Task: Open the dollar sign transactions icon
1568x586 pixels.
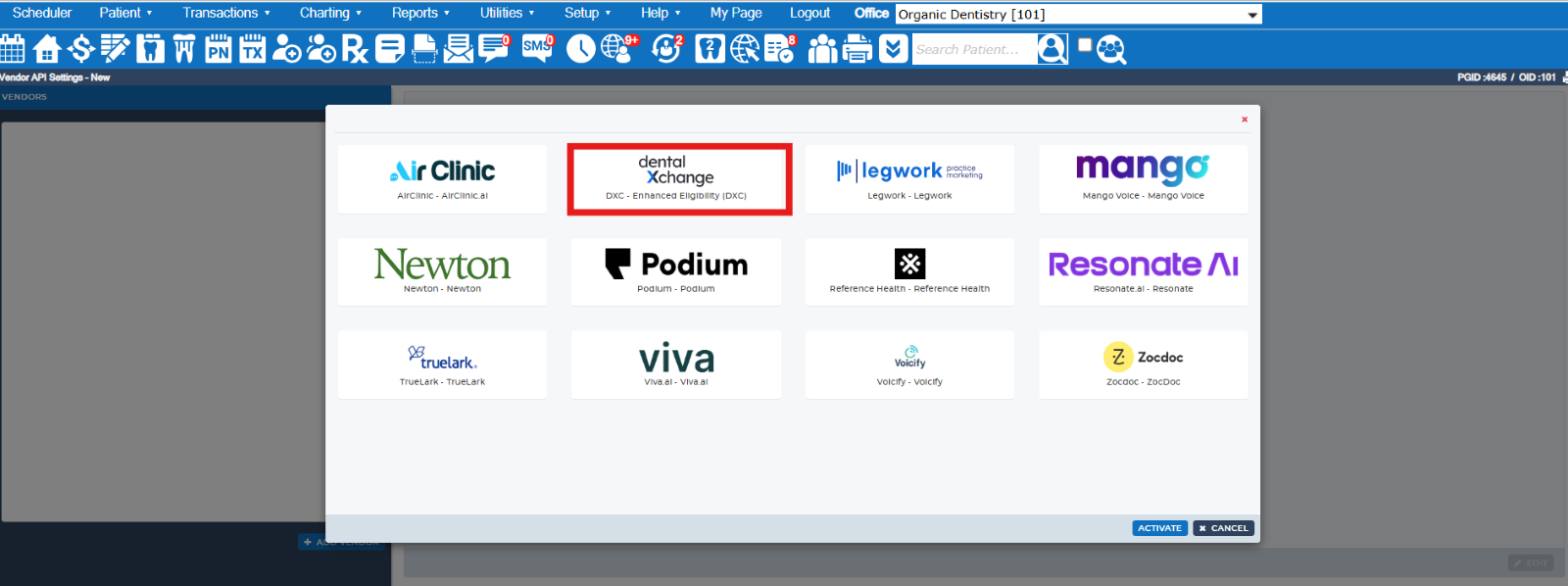Action: (x=81, y=48)
